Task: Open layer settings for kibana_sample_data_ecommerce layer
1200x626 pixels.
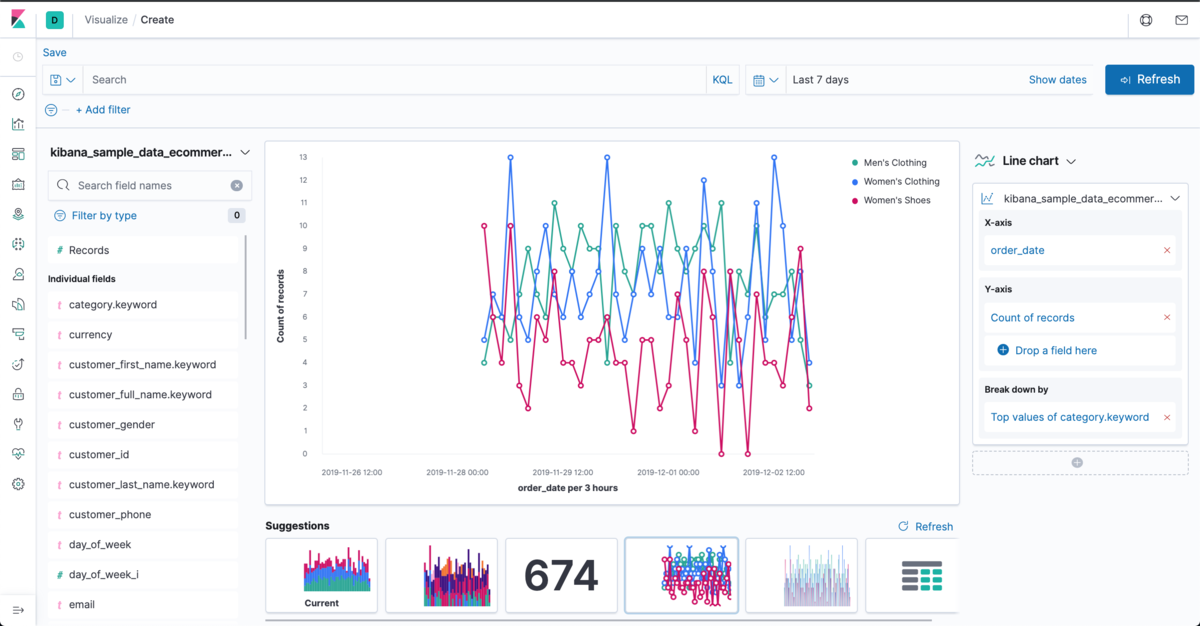Action: click(x=1081, y=199)
